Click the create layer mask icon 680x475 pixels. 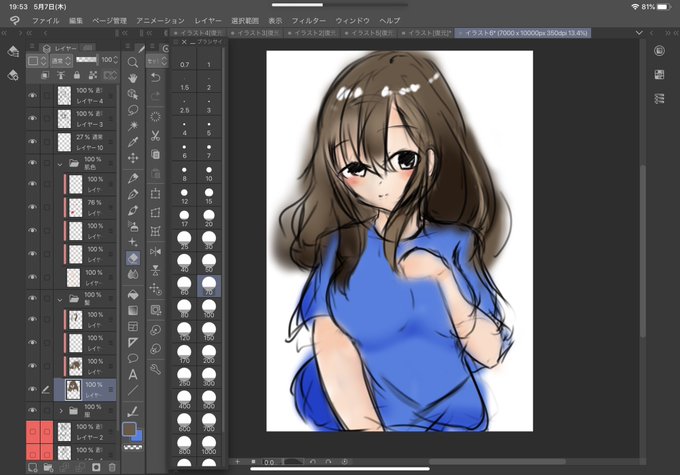click(96, 467)
